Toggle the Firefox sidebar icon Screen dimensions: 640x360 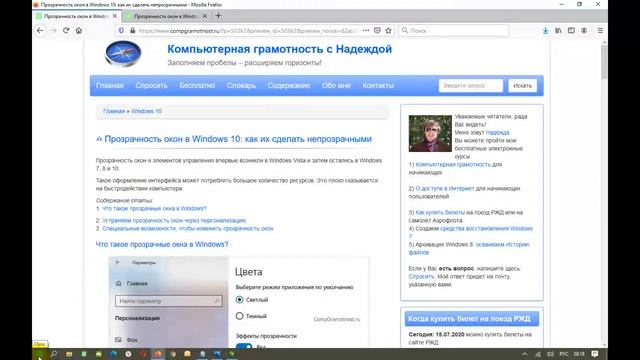pyautogui.click(x=571, y=31)
